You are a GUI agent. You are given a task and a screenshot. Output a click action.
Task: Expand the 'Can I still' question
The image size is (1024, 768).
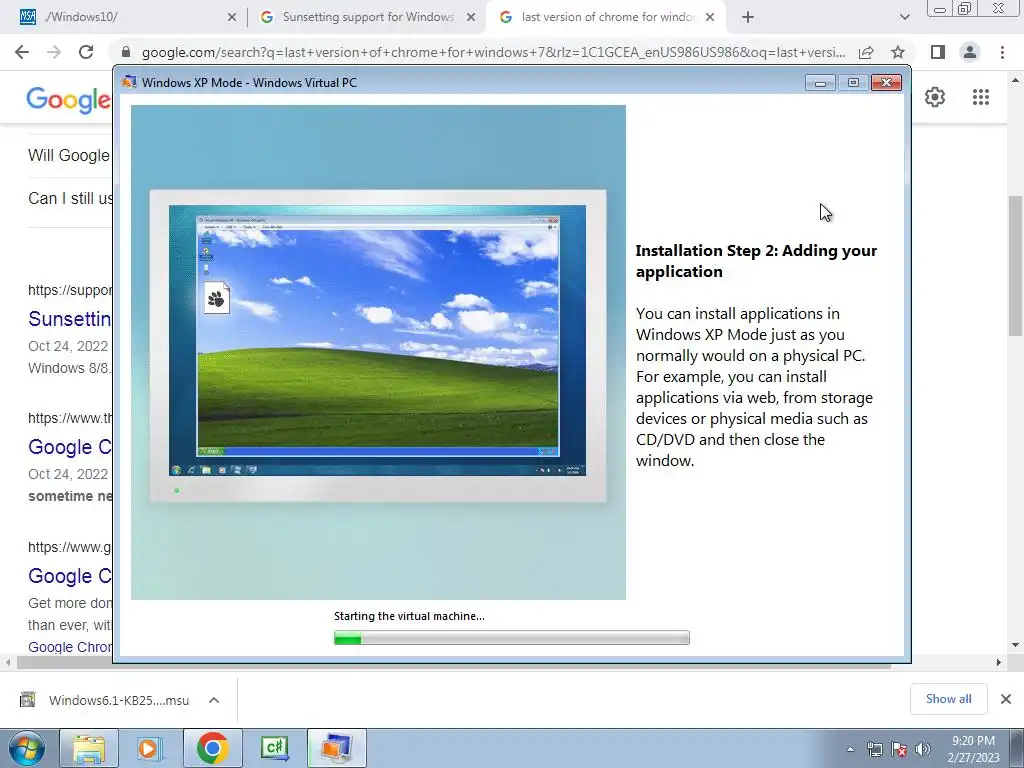click(71, 198)
